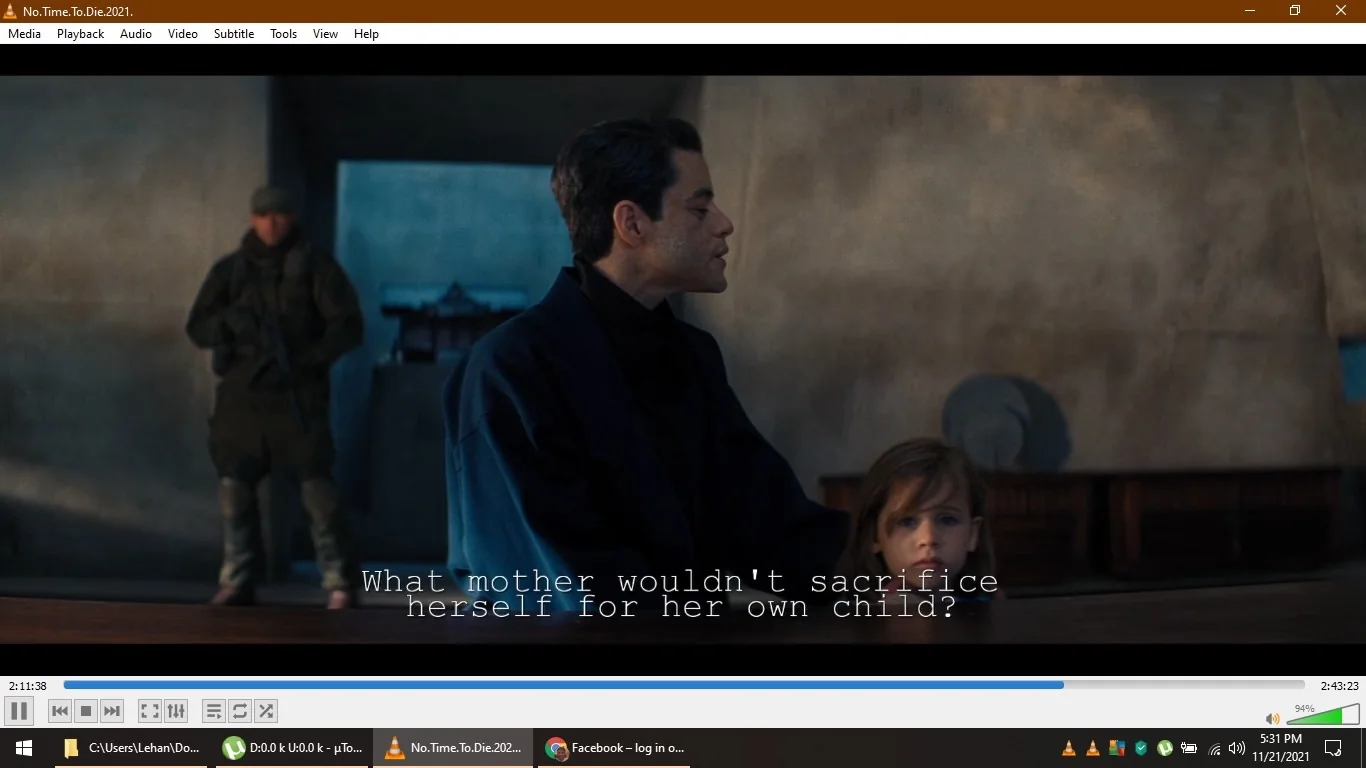Mute audio with VLC speaker icon

[1272, 718]
